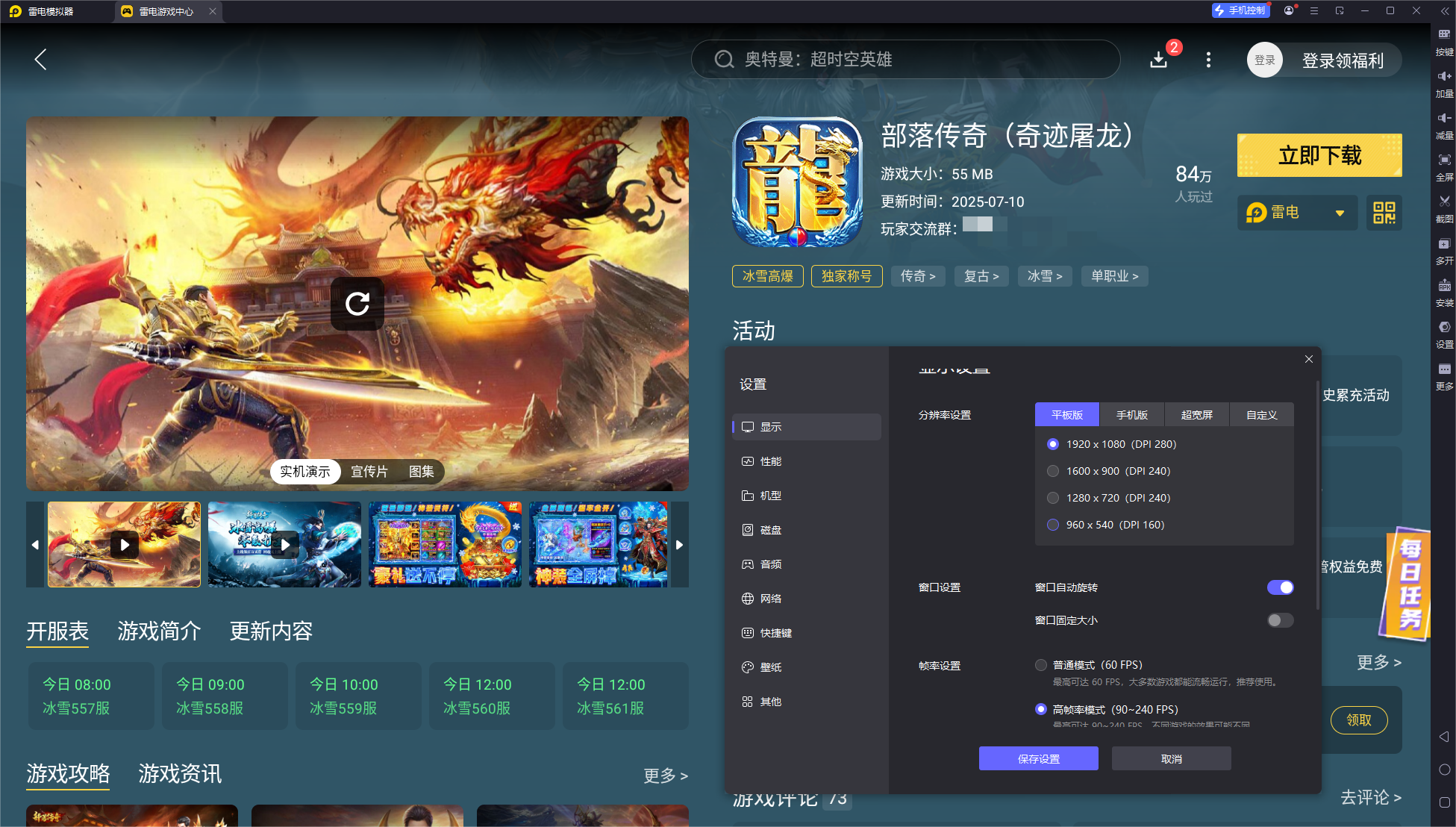Reload the video with the refresh icon
The image size is (1456, 827).
[x=357, y=303]
